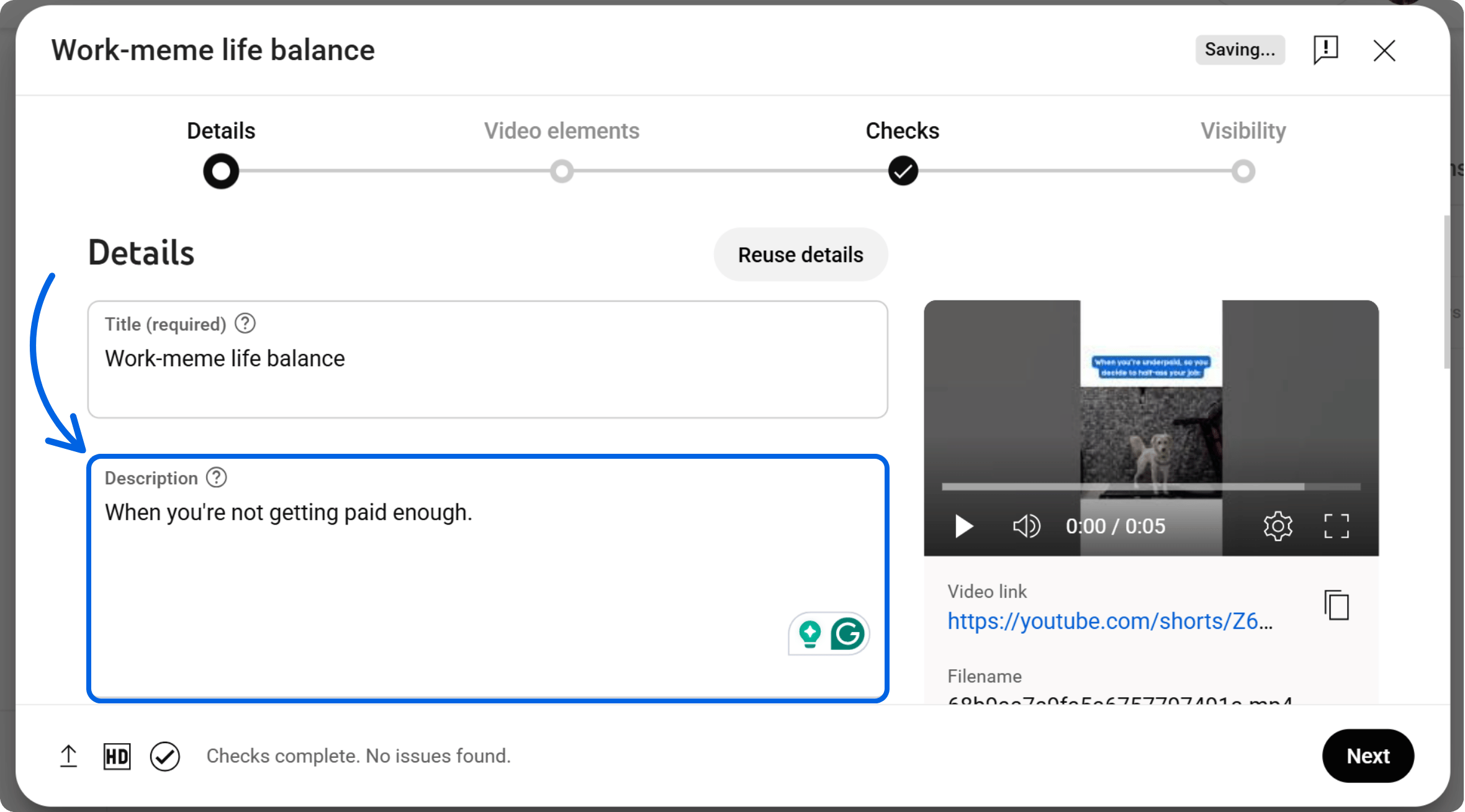Viewport: 1465px width, 812px height.
Task: Click the Send feedback icon
Action: click(1325, 50)
